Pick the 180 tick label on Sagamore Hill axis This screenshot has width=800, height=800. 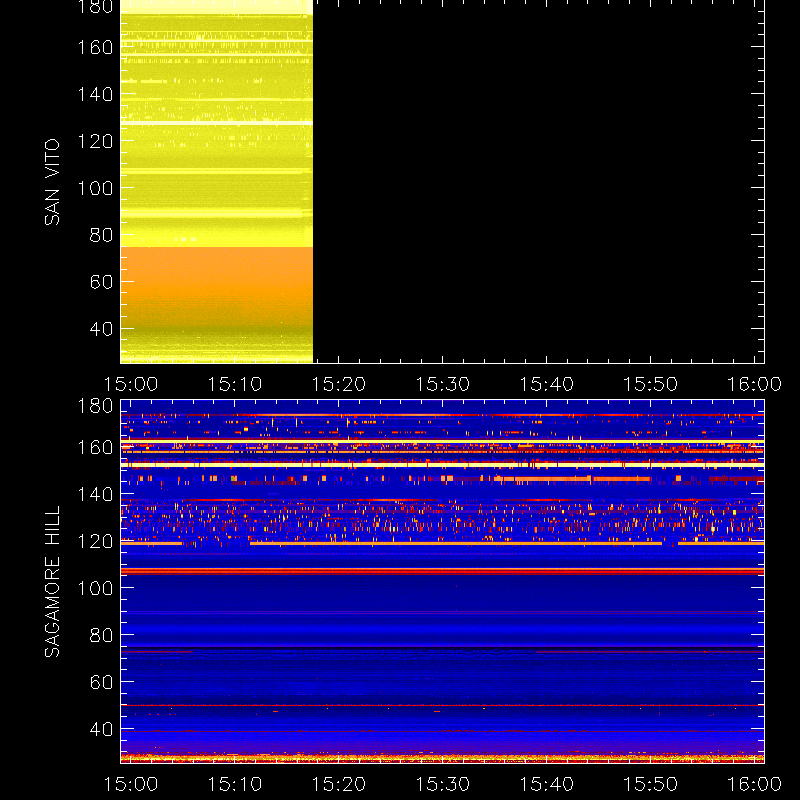[95, 406]
